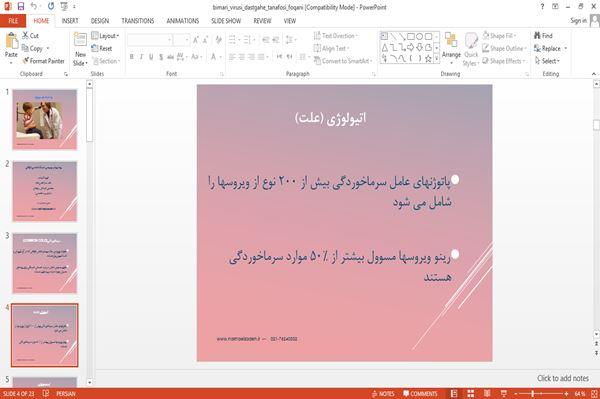Increase font size with large A icon

click(196, 40)
